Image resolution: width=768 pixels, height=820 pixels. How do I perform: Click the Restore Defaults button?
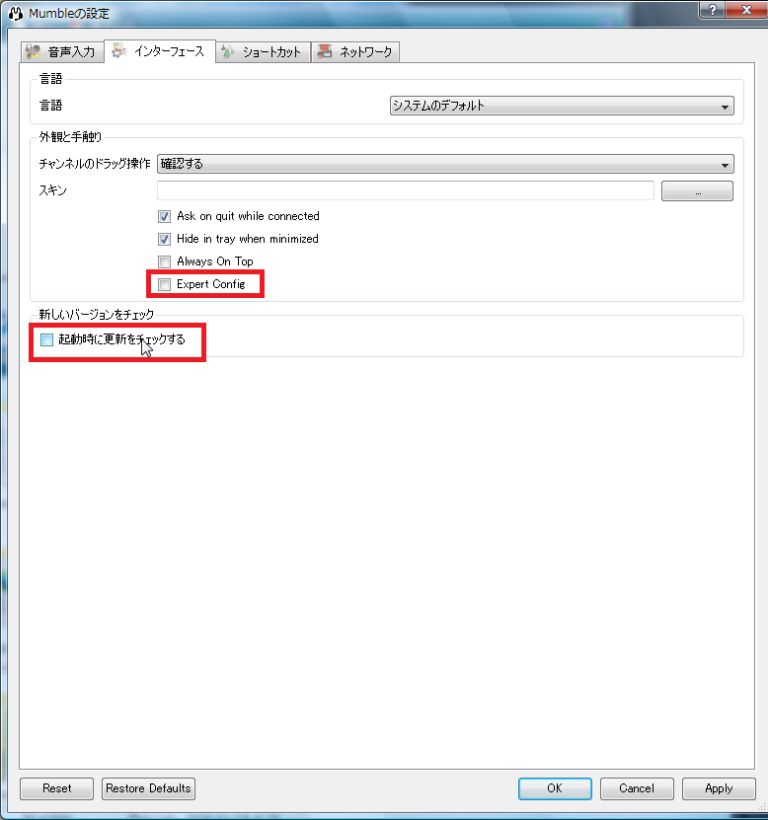148,789
